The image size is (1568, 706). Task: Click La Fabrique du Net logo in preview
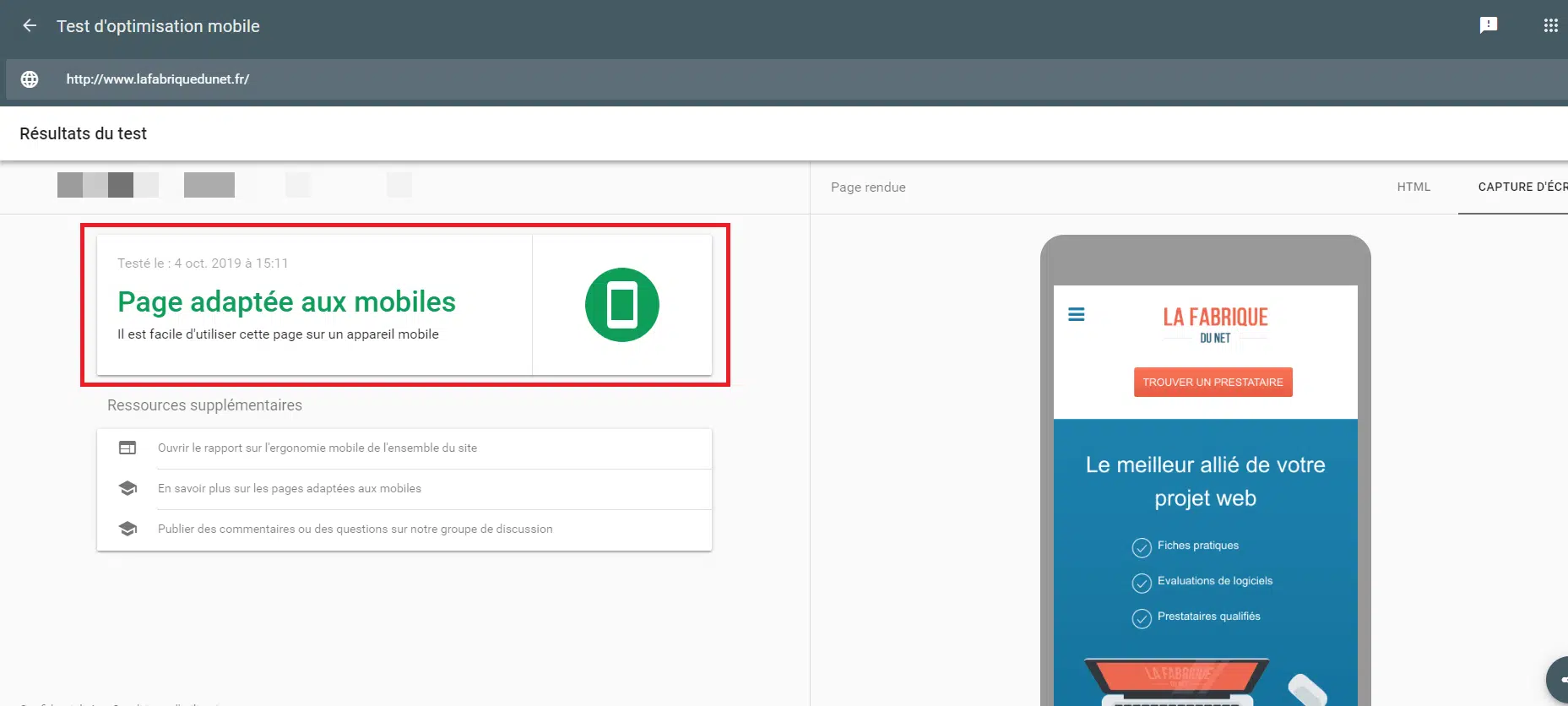click(1214, 325)
